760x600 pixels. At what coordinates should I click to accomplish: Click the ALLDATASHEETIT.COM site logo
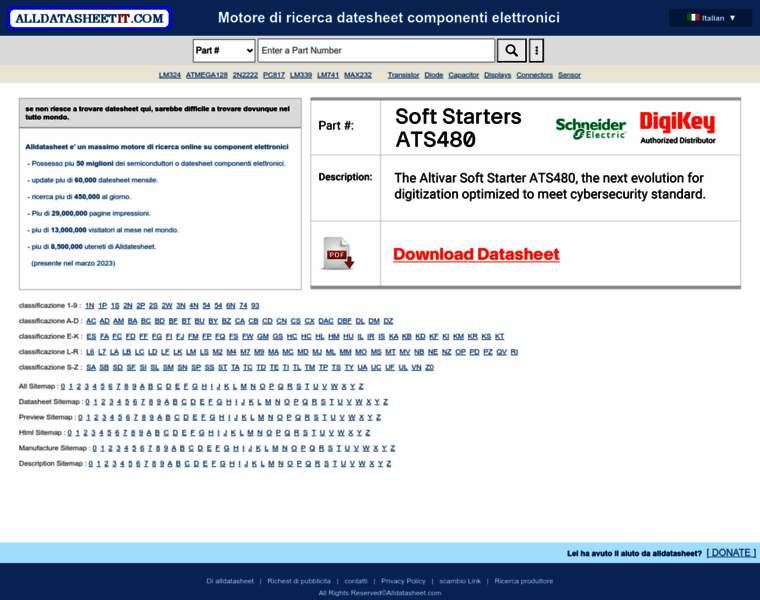(x=90, y=18)
